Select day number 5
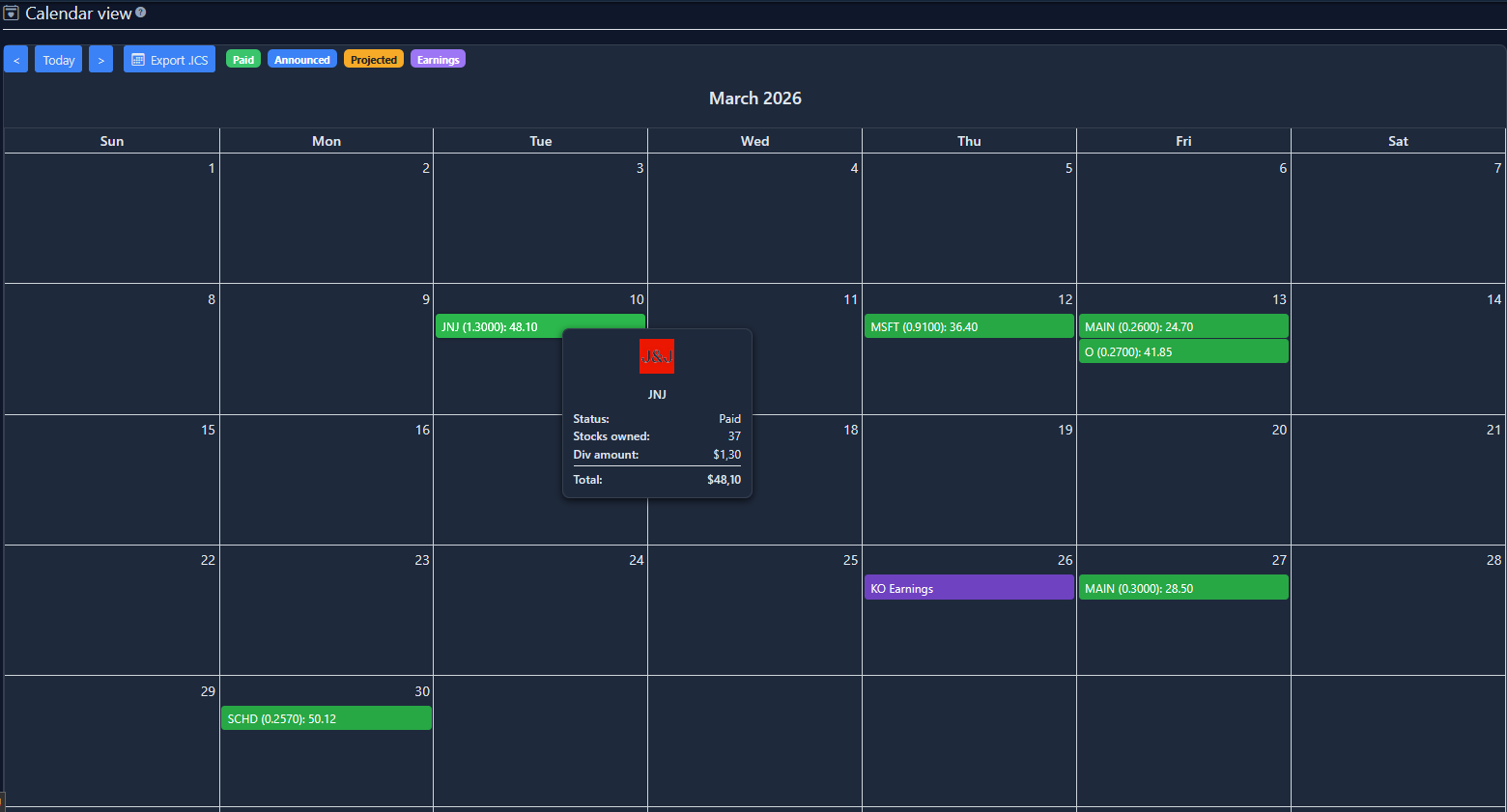 pos(1068,168)
